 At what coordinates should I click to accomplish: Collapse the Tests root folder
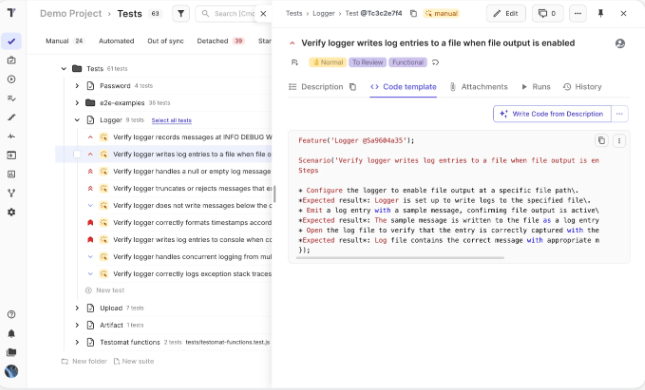(x=64, y=69)
